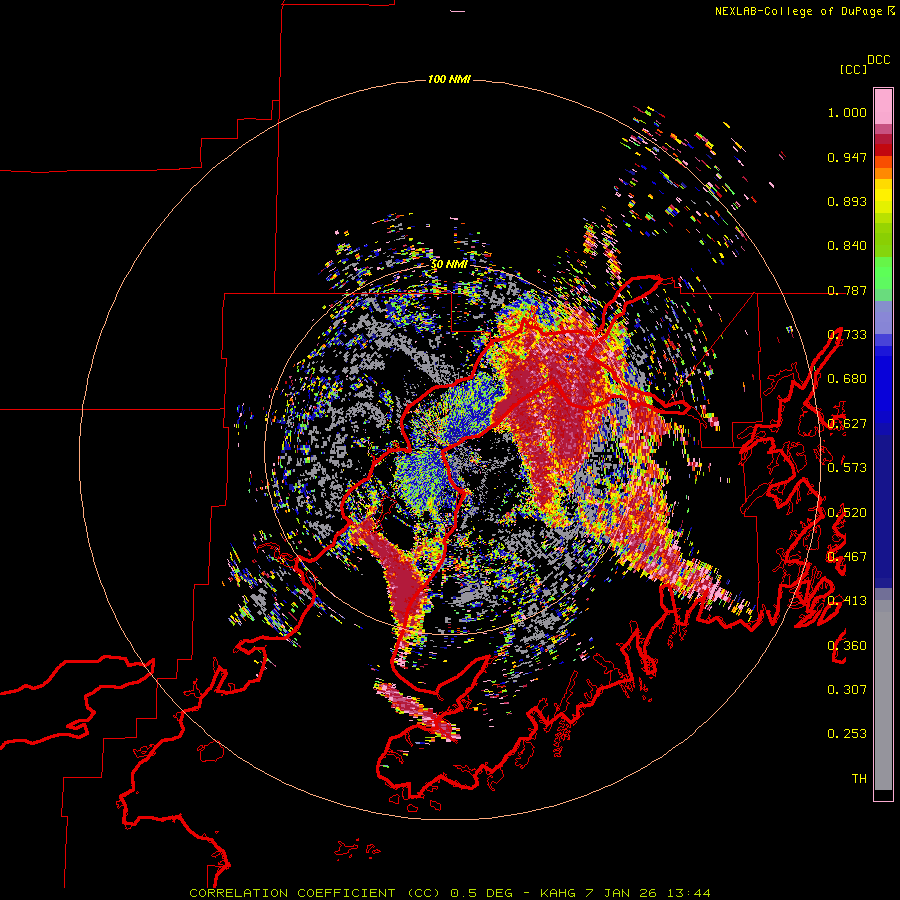Click the 50 NMI range ring label
This screenshot has height=900, width=900.
coord(449,265)
